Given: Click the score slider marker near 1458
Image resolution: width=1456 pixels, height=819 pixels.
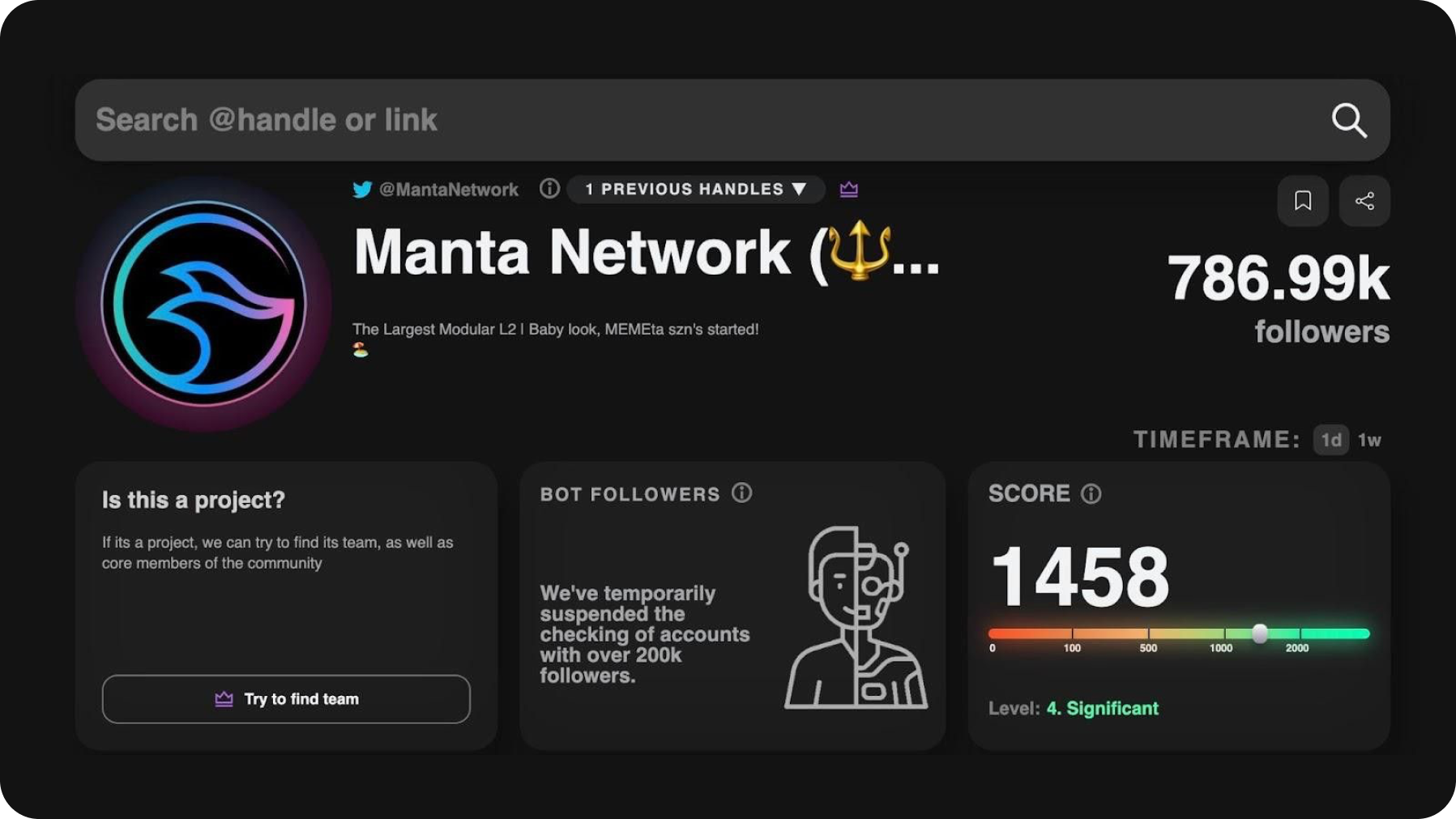Looking at the screenshot, I should click(1258, 634).
